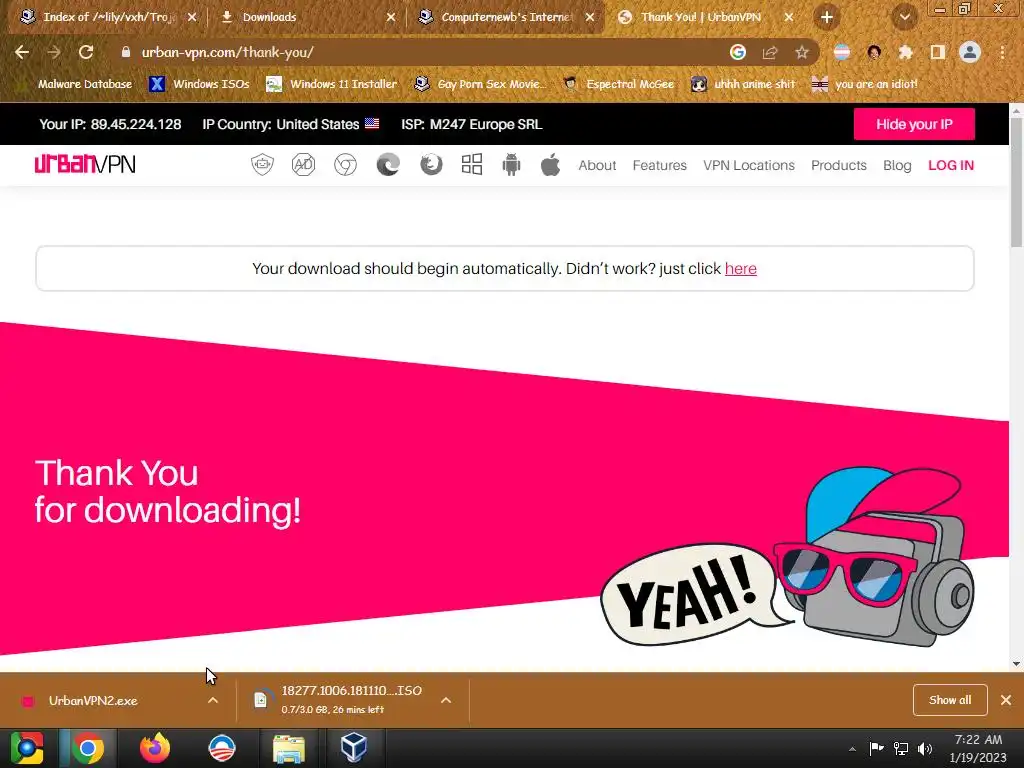The height and width of the screenshot is (768, 1024).
Task: Bookmark this page with the star icon
Action: 801,52
